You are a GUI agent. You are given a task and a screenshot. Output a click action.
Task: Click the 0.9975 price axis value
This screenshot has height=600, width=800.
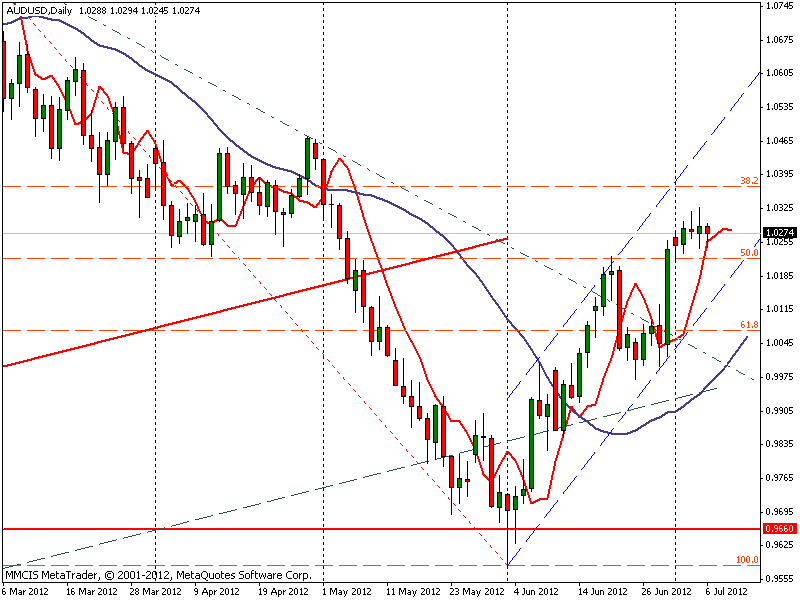pyautogui.click(x=780, y=377)
